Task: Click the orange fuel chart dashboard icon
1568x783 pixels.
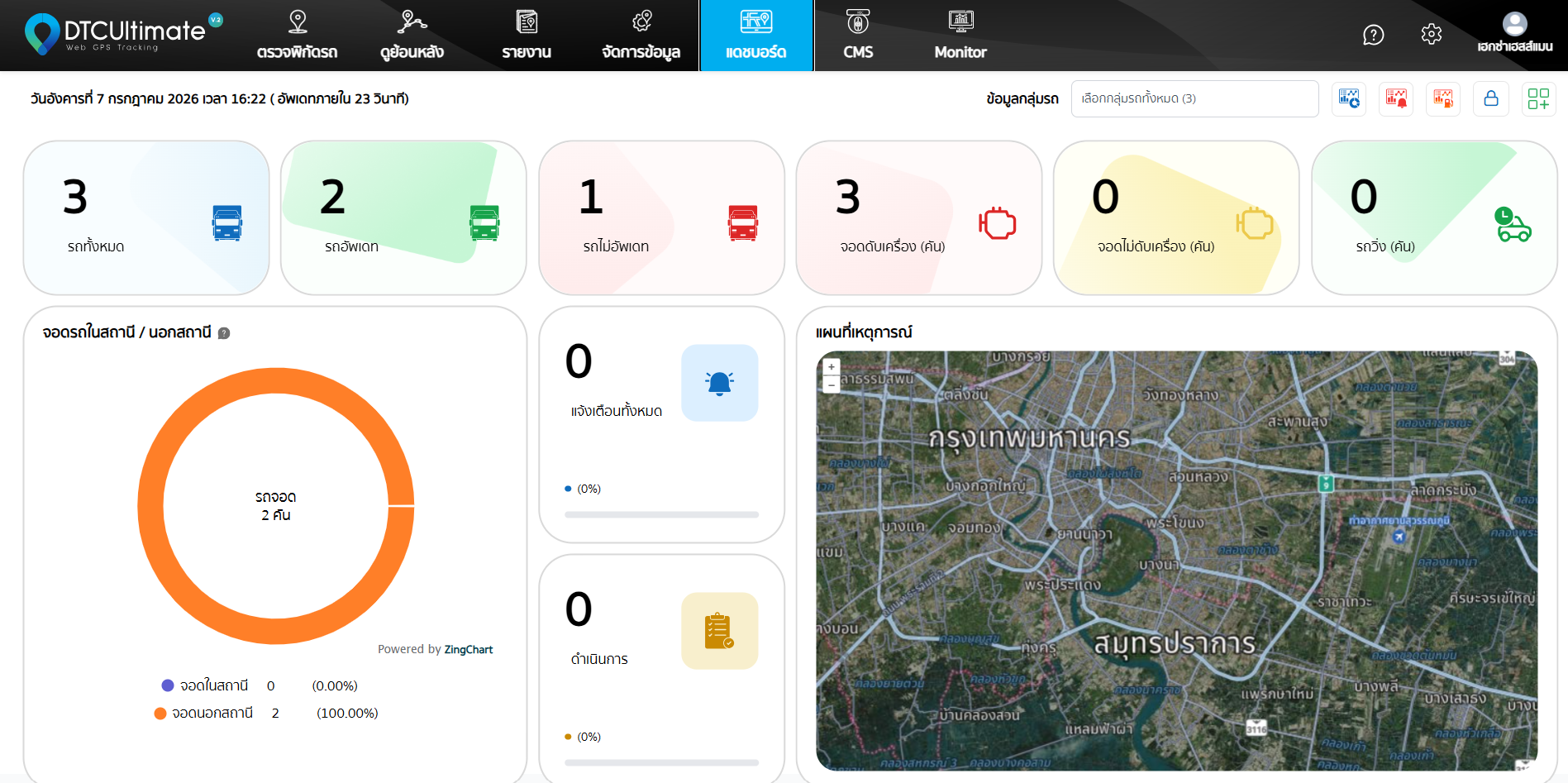Action: coord(1443,98)
